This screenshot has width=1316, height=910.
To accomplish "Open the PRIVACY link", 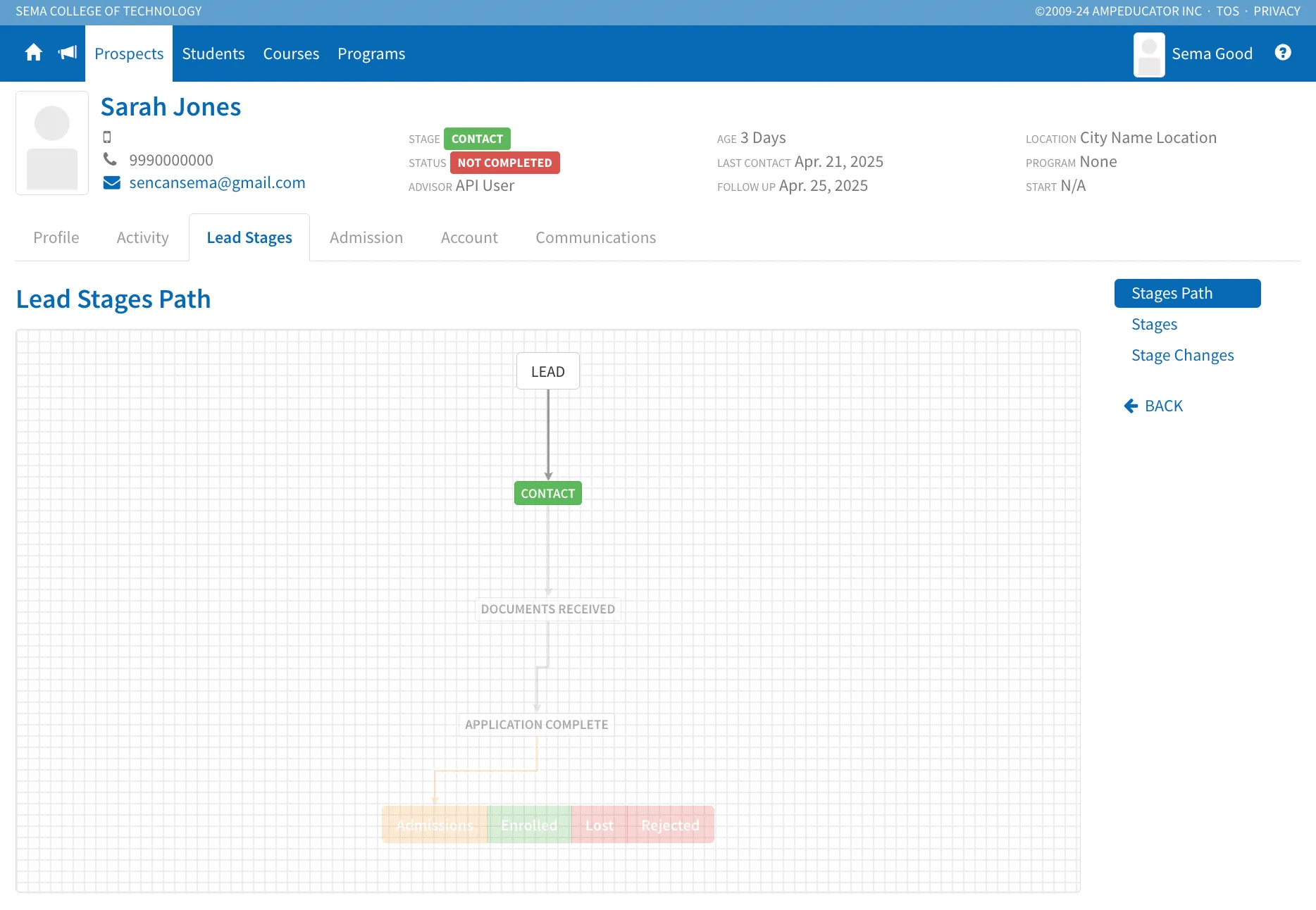I will [1277, 11].
